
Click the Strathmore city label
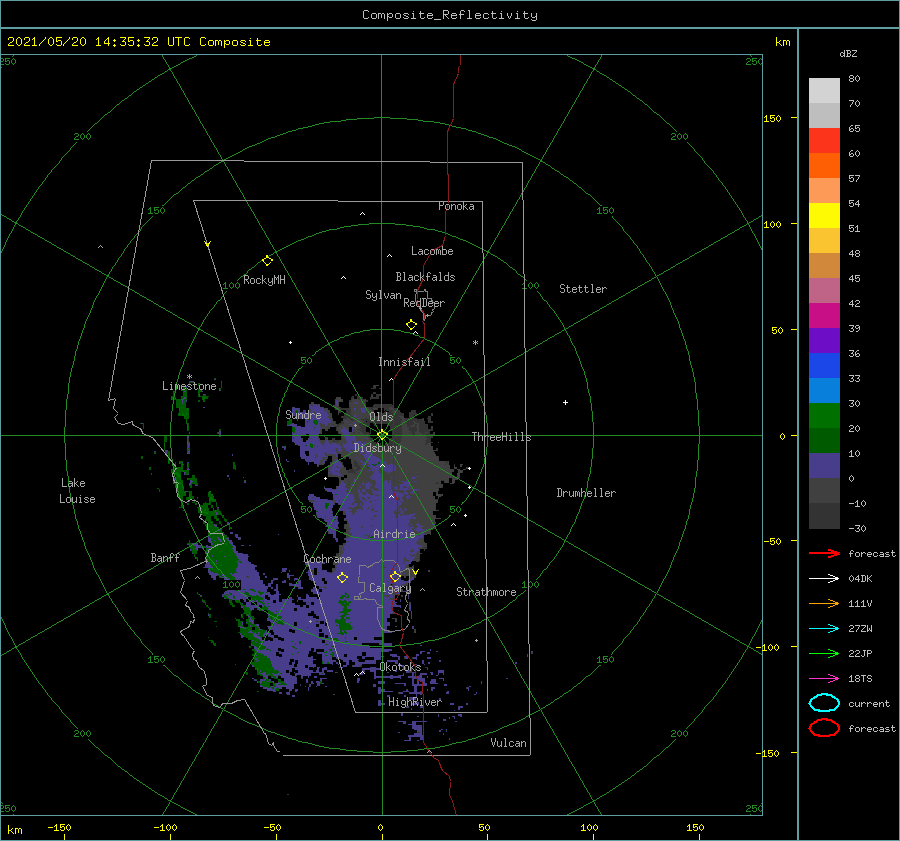pyautogui.click(x=486, y=592)
